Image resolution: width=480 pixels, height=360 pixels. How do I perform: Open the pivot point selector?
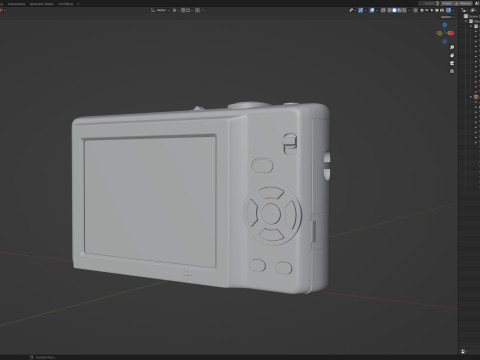pyautogui.click(x=176, y=10)
